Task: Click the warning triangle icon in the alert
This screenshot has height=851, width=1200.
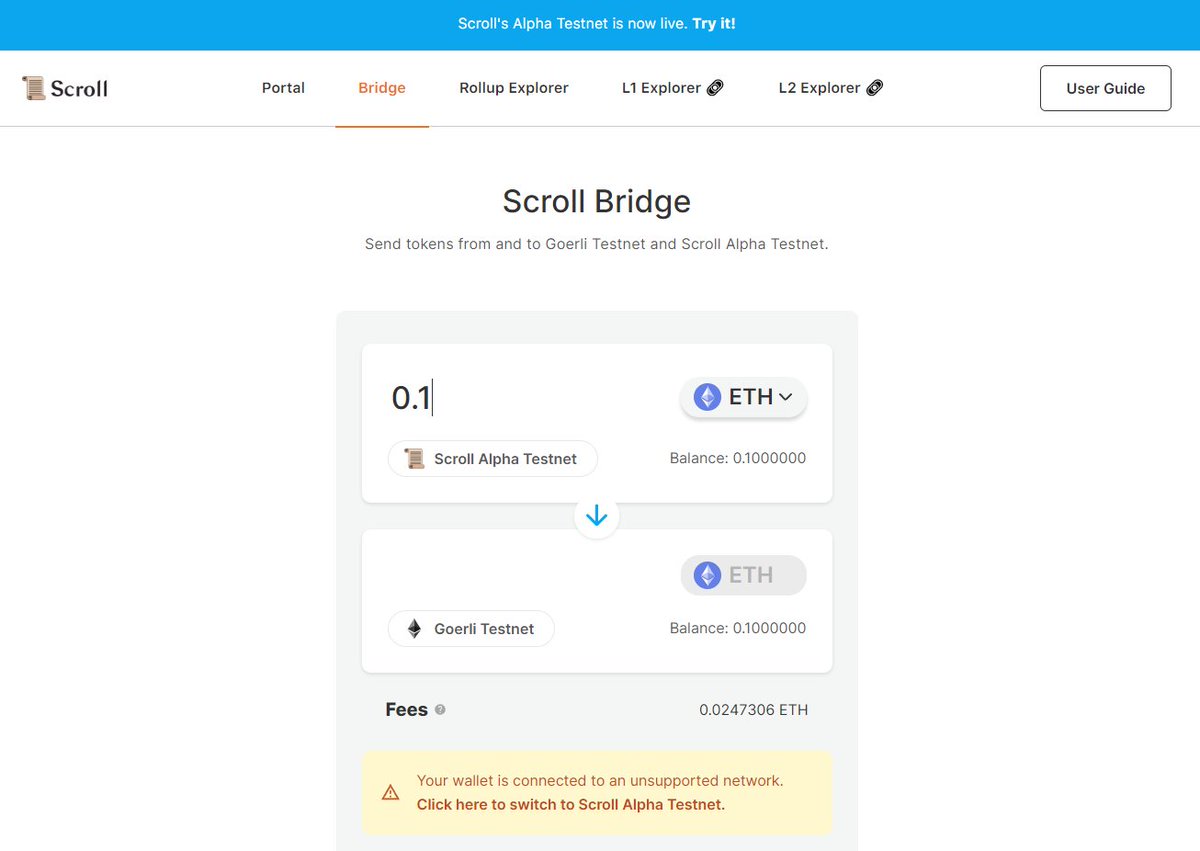Action: pos(391,793)
